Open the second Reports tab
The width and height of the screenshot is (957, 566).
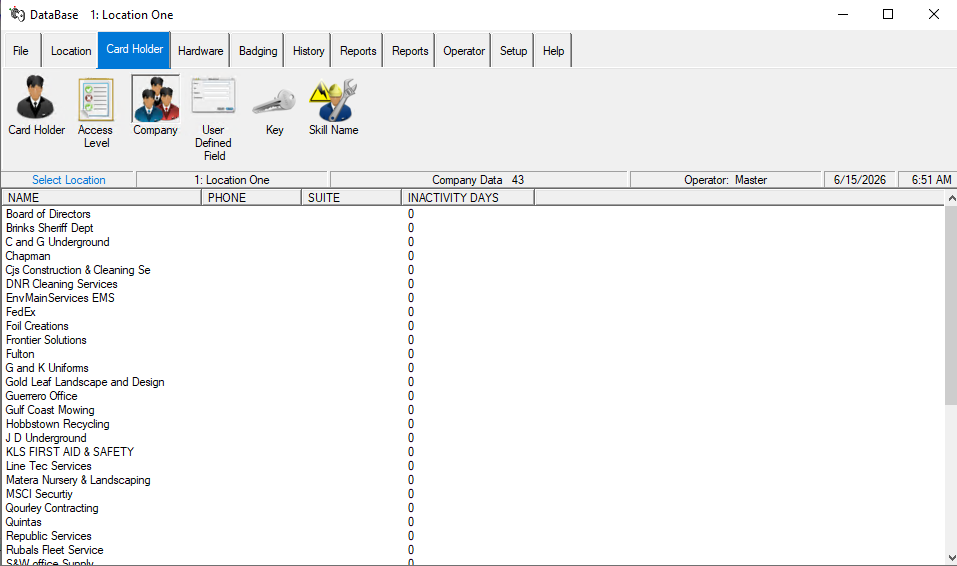coord(410,51)
